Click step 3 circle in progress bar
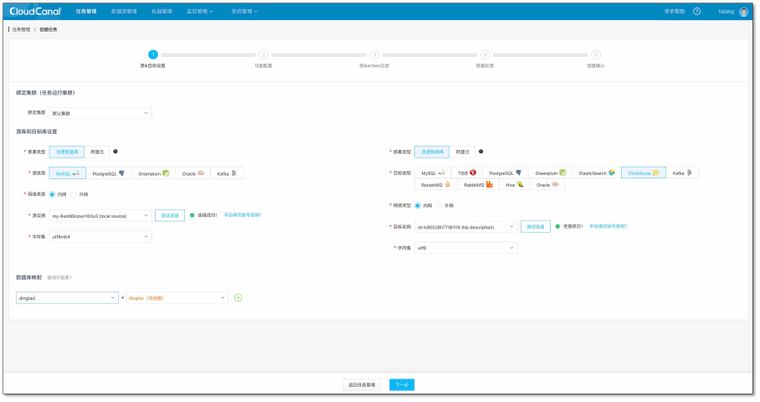 pos(374,55)
